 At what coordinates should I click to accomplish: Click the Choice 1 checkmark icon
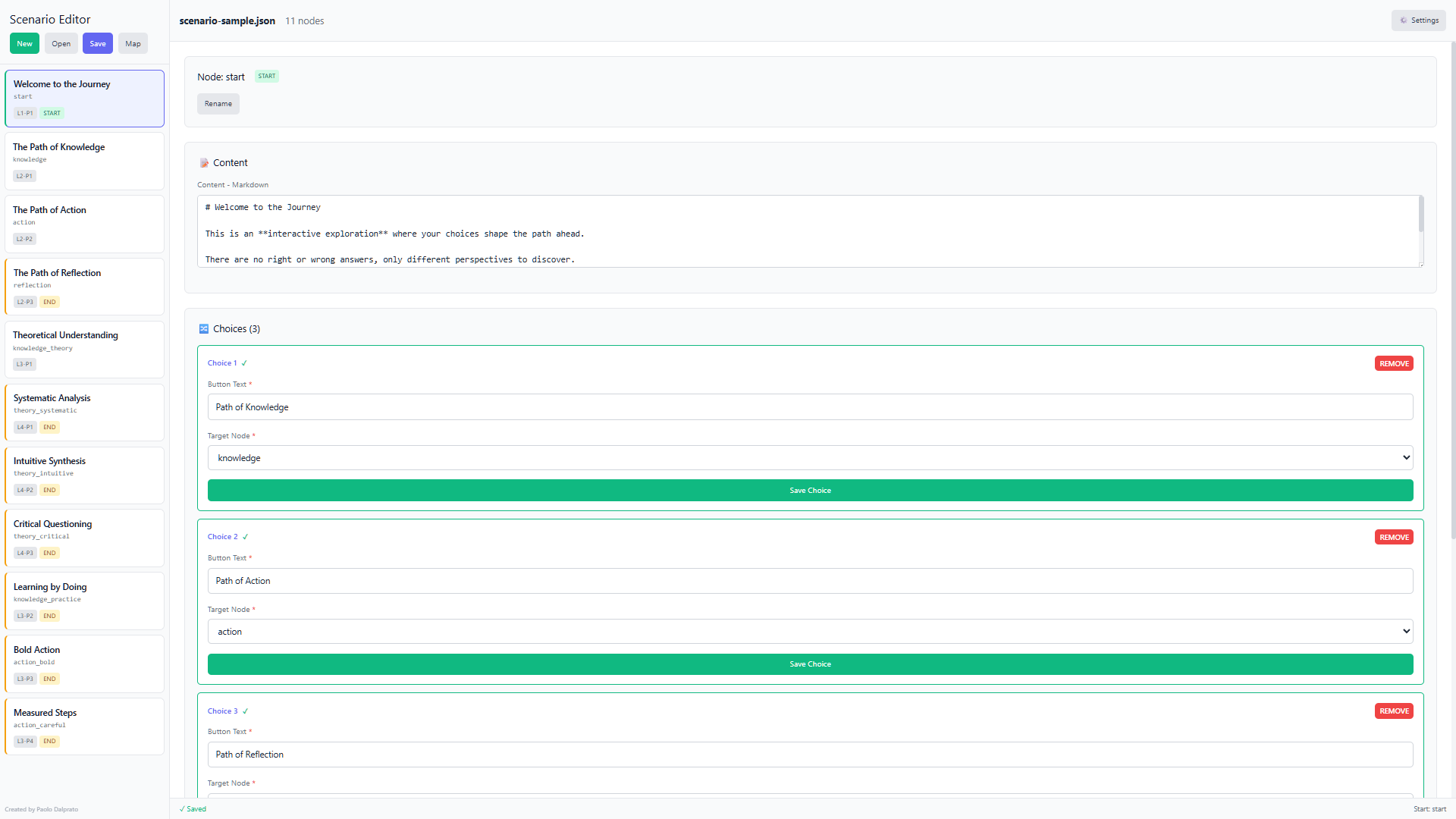pos(244,363)
